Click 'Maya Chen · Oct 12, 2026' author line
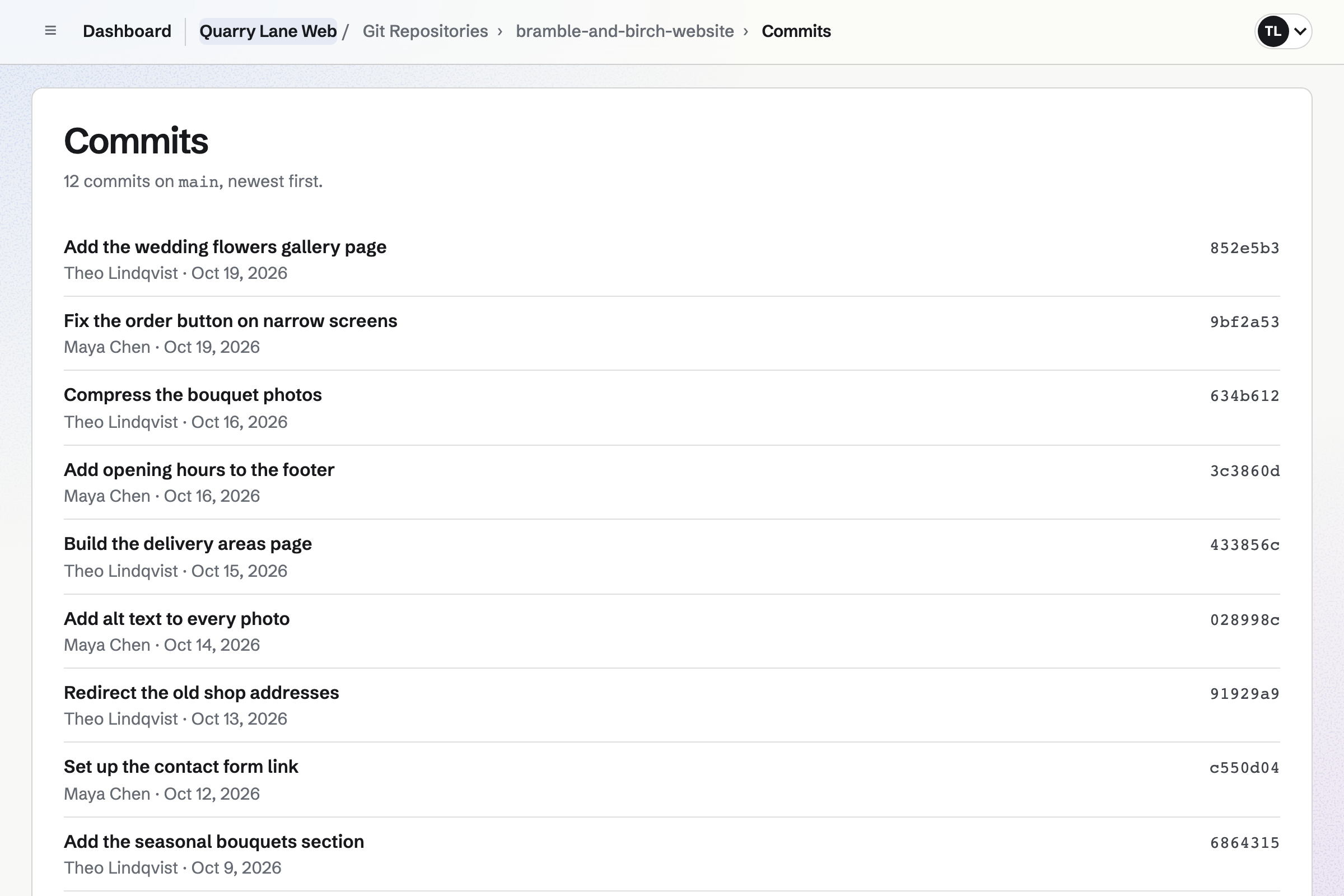Screen dimensions: 1344x896 (x=162, y=794)
